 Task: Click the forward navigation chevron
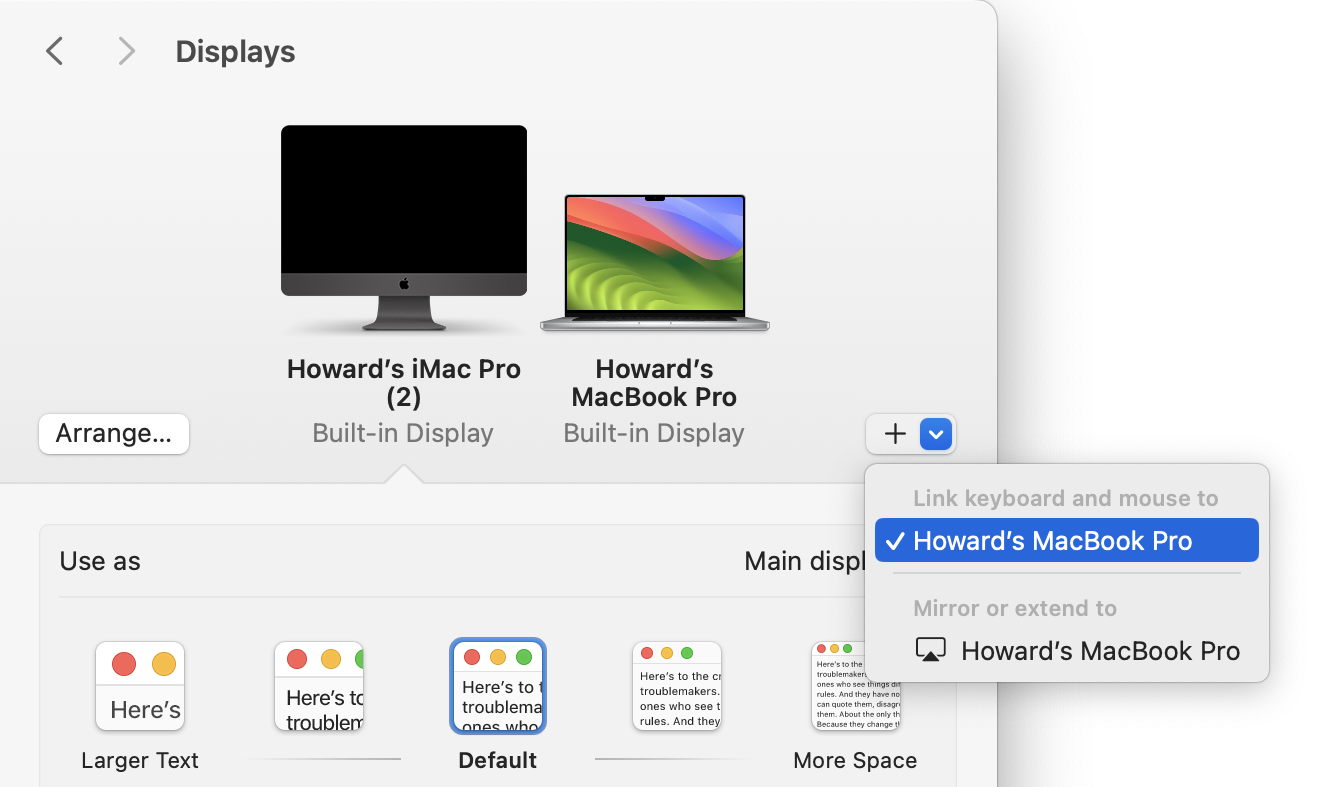click(126, 51)
